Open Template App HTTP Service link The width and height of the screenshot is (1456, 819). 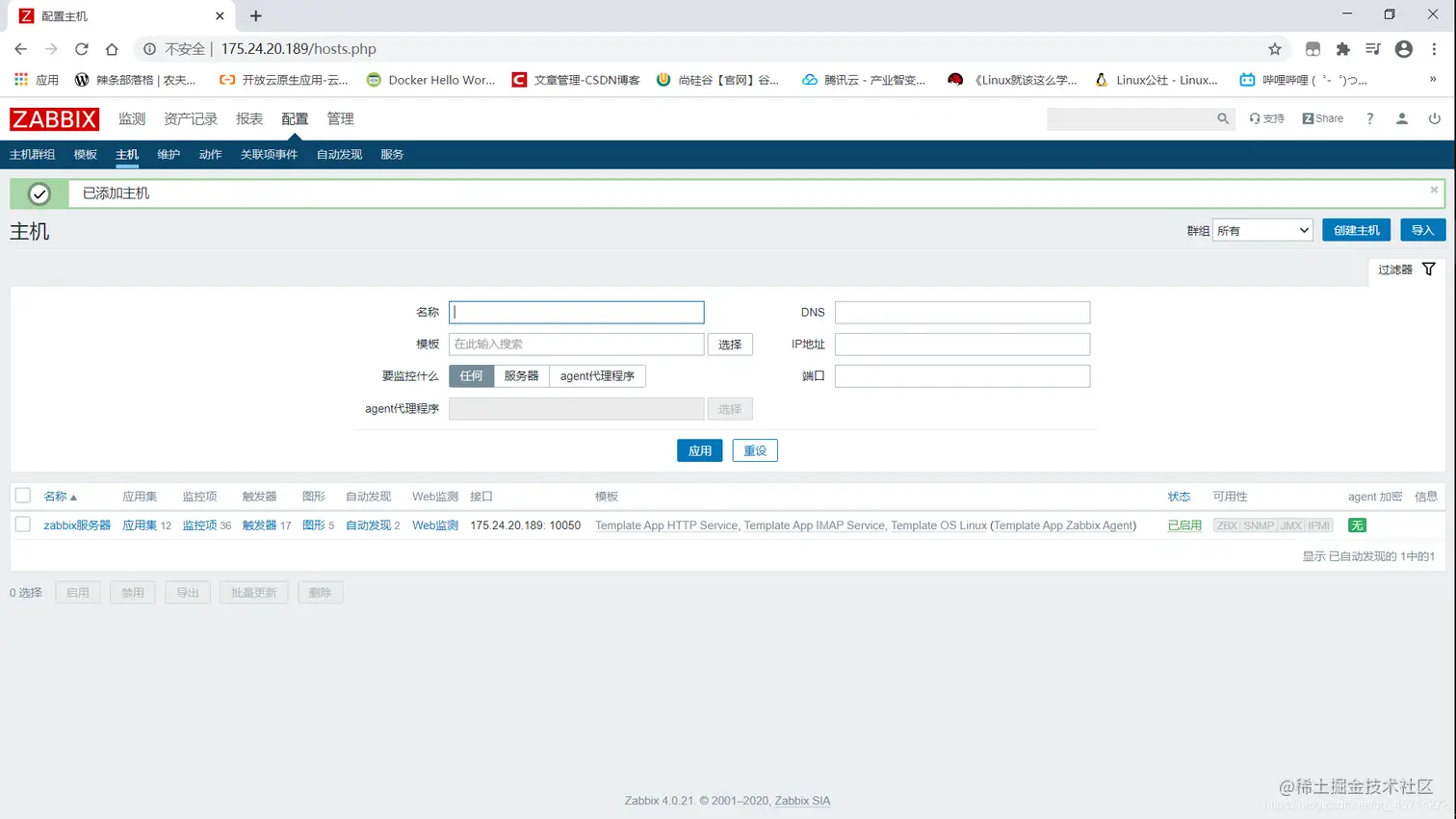coord(666,525)
